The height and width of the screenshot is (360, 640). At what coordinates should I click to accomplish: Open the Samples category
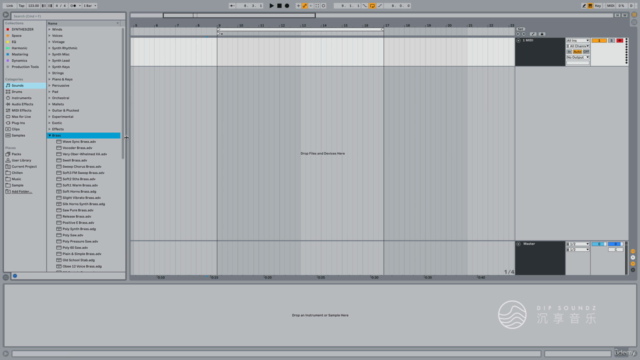[18, 135]
